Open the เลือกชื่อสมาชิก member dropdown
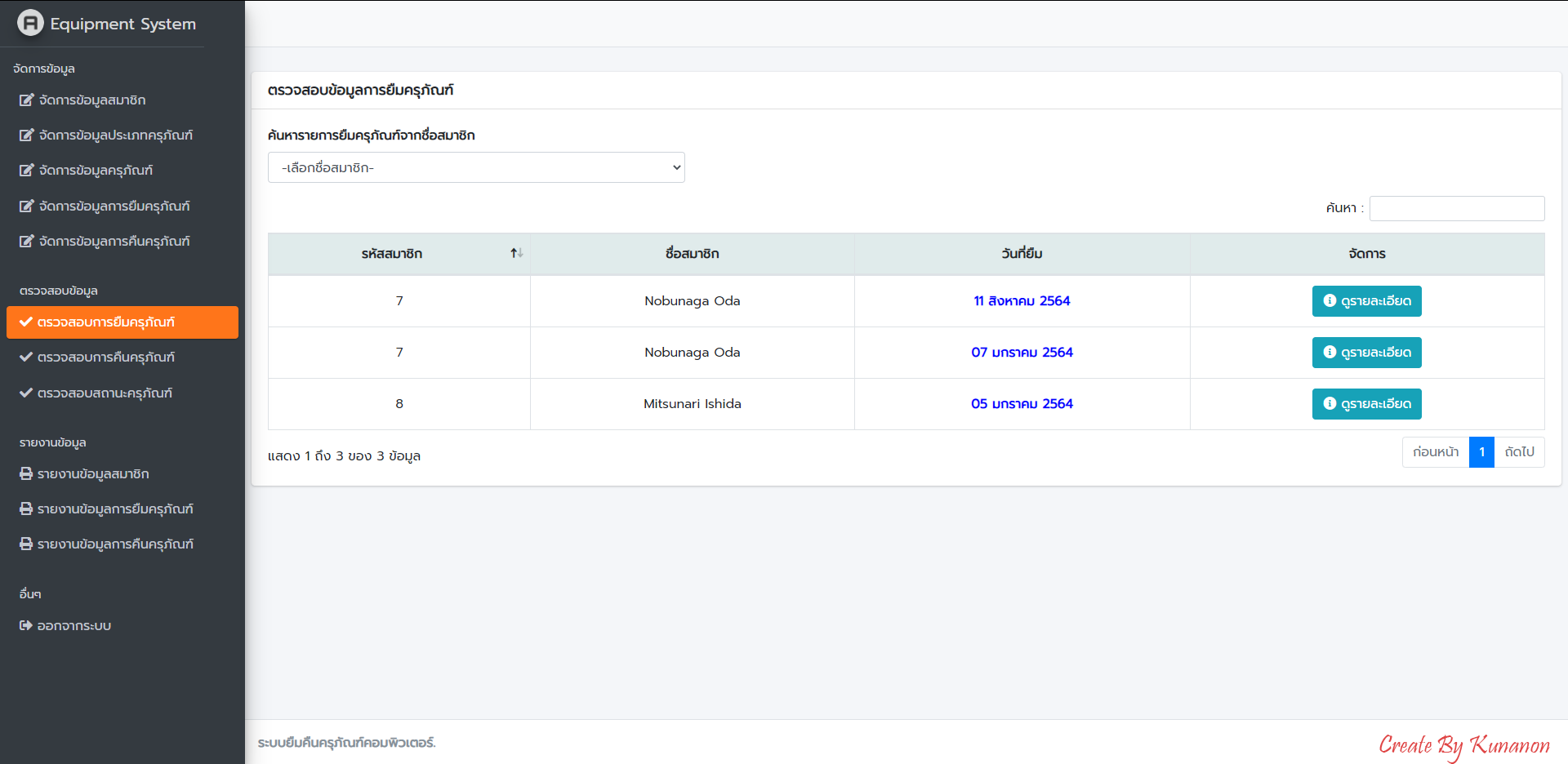The height and width of the screenshot is (764, 1568). (x=476, y=168)
